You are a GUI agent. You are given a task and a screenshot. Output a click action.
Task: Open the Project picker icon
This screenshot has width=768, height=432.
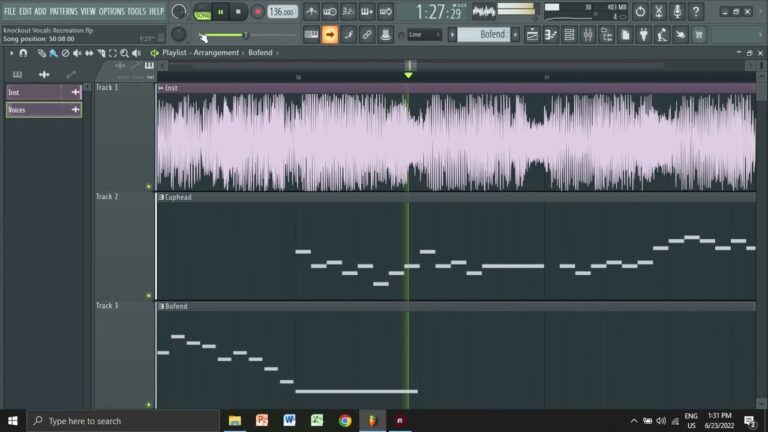pyautogui.click(x=625, y=35)
